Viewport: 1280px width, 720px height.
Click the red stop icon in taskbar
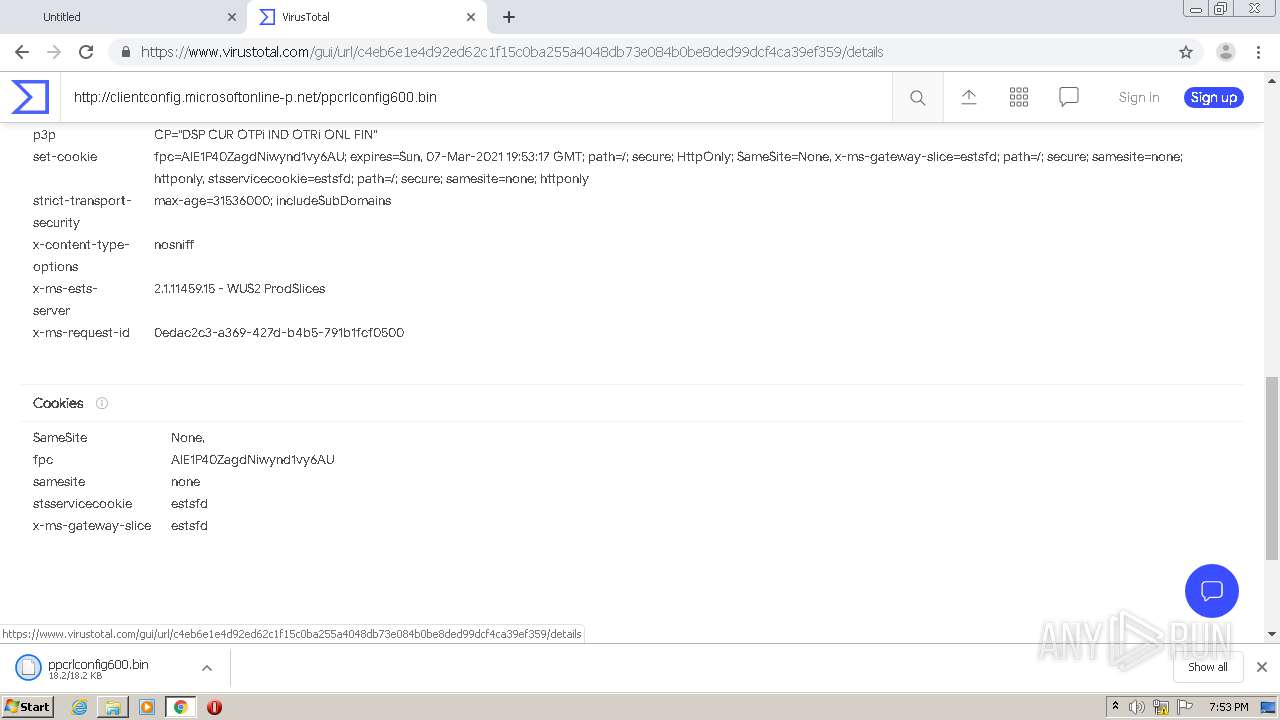214,707
